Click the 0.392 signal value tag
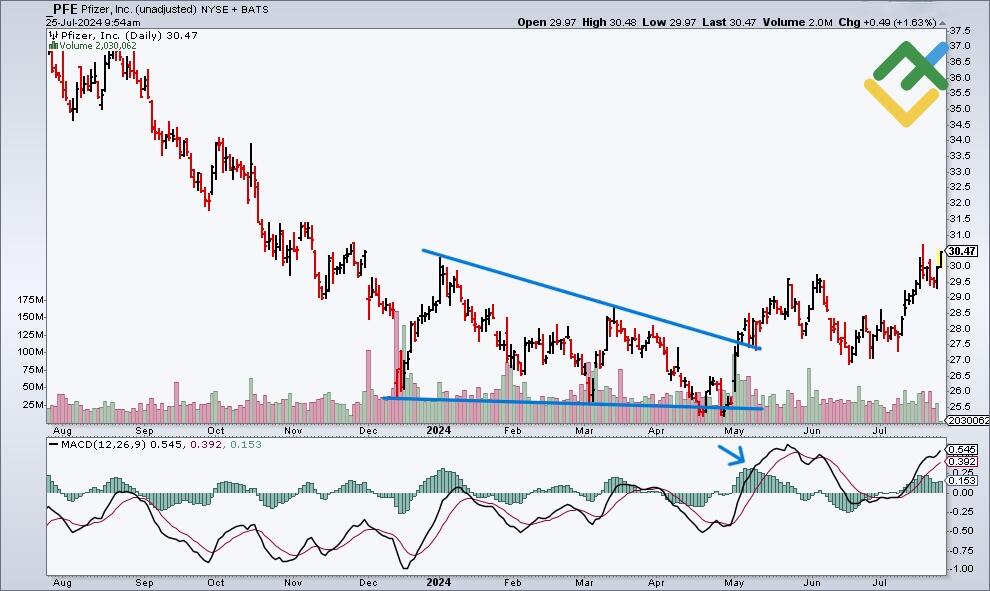This screenshot has width=990, height=591. coord(961,462)
